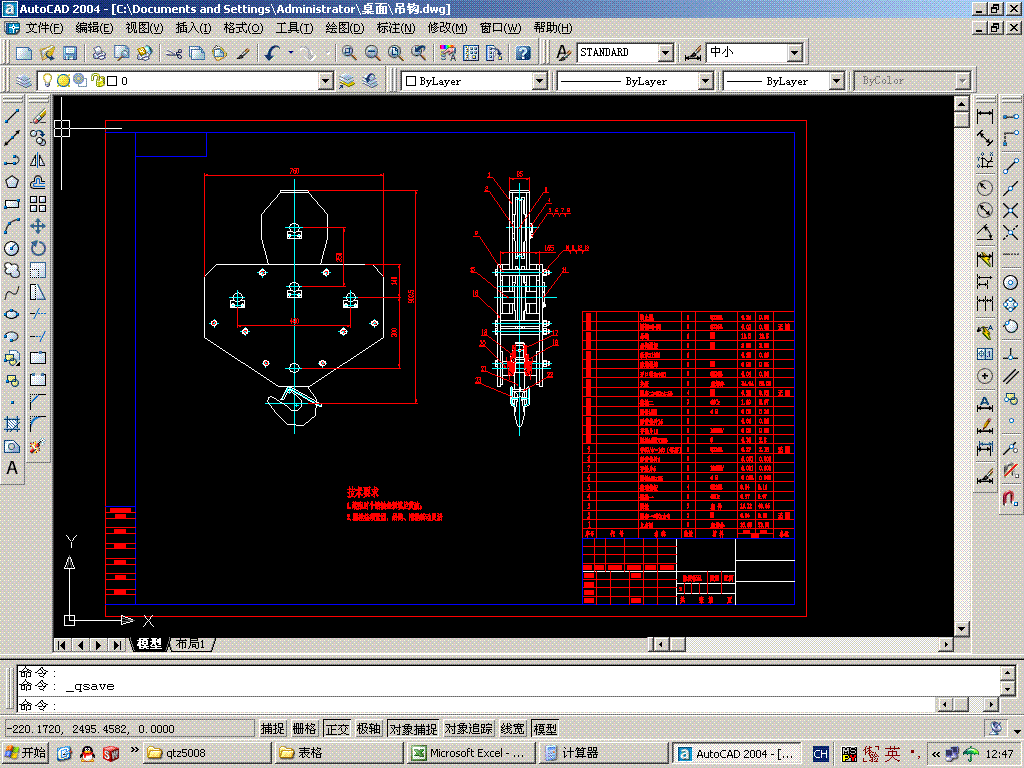Switch to the 布局1 layout tab
The width and height of the screenshot is (1024, 768).
pyautogui.click(x=191, y=644)
